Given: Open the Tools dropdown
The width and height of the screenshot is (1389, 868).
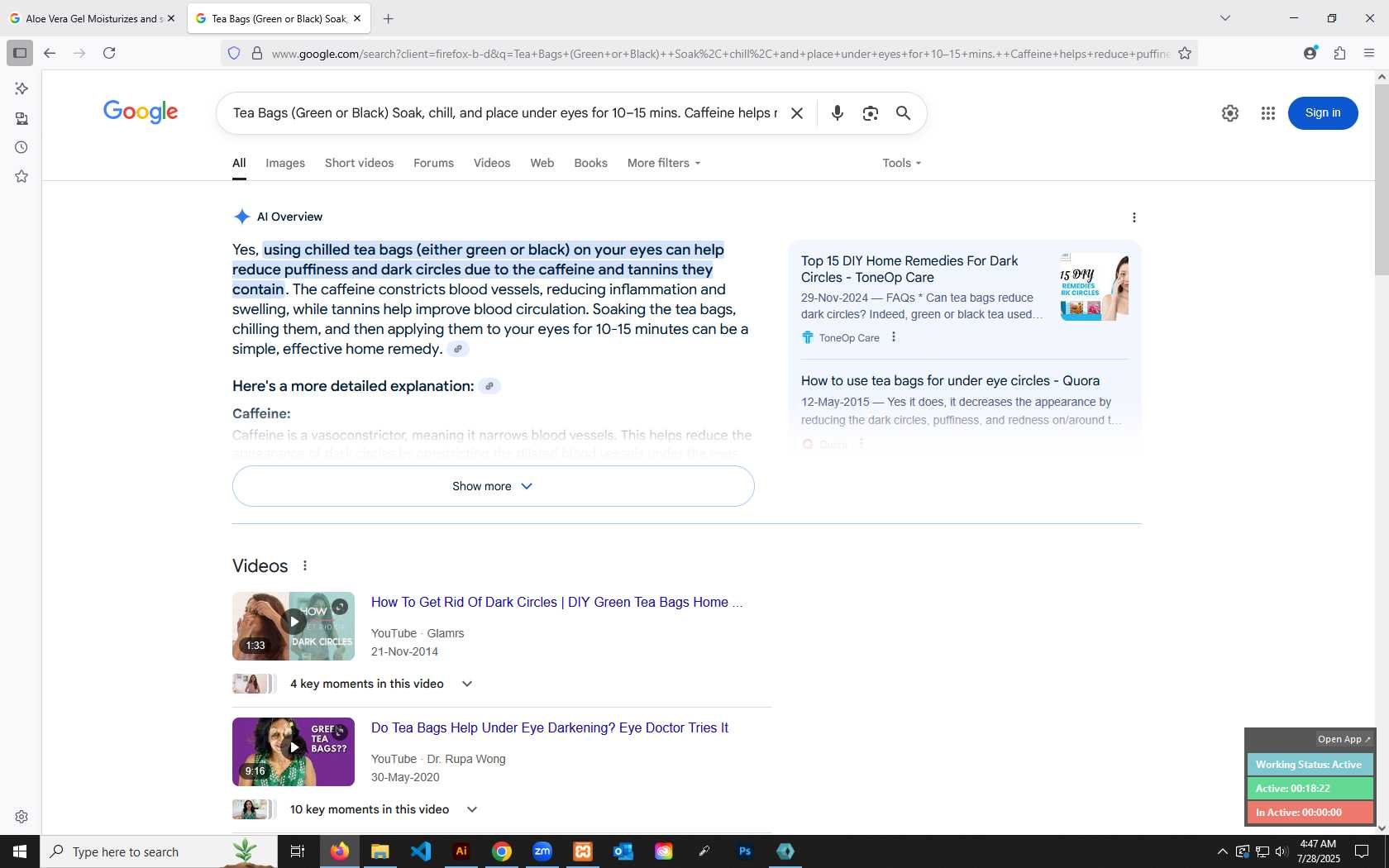Looking at the screenshot, I should [x=901, y=163].
